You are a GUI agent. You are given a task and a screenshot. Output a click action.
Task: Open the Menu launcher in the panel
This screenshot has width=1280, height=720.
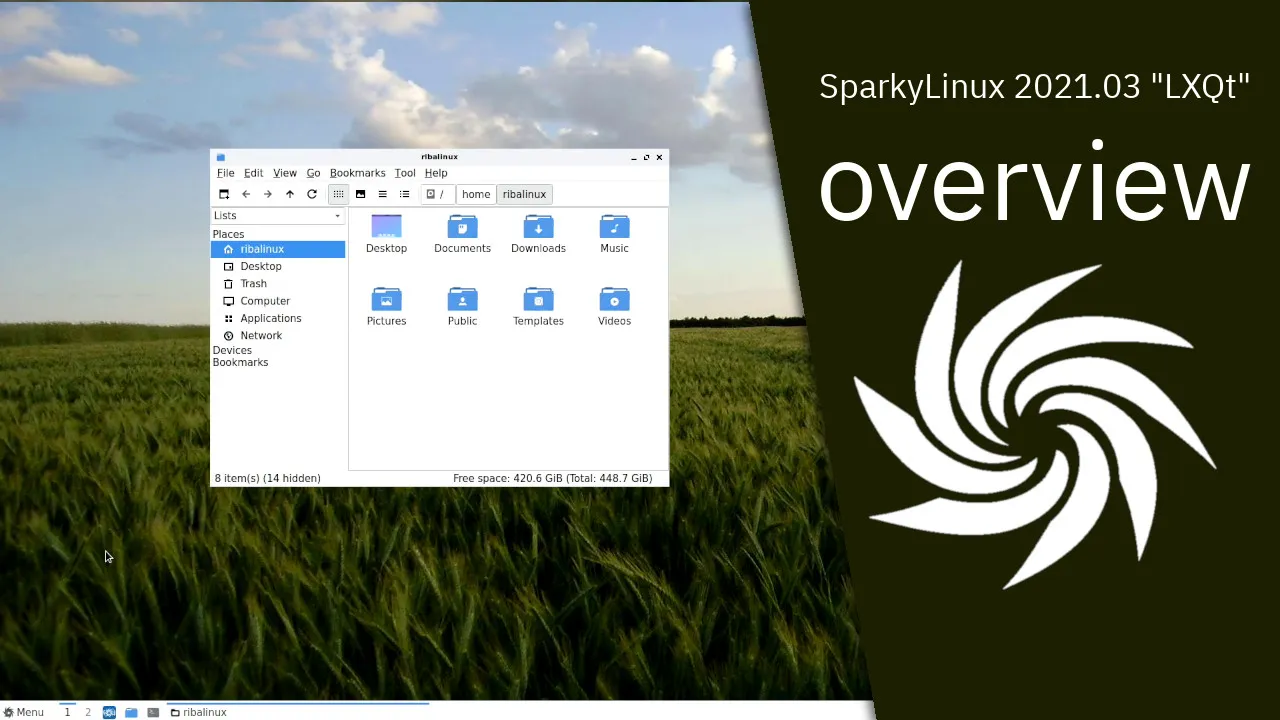[x=24, y=712]
